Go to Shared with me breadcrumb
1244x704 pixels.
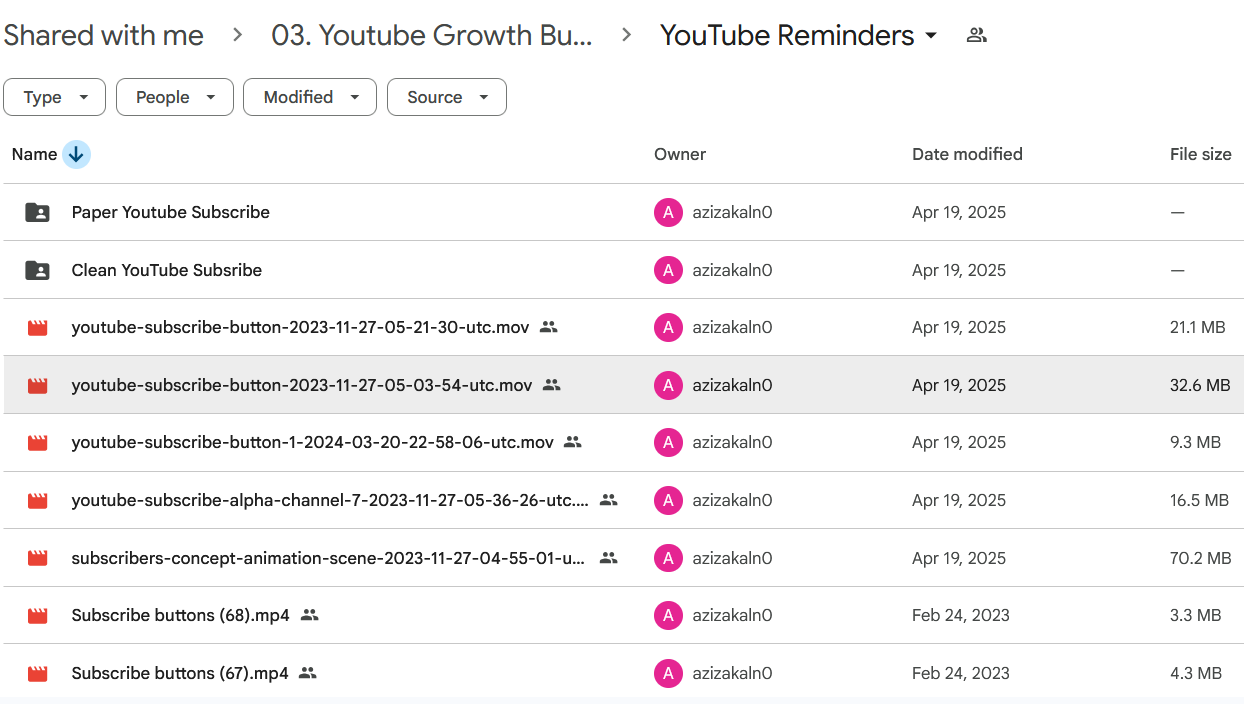pyautogui.click(x=103, y=36)
